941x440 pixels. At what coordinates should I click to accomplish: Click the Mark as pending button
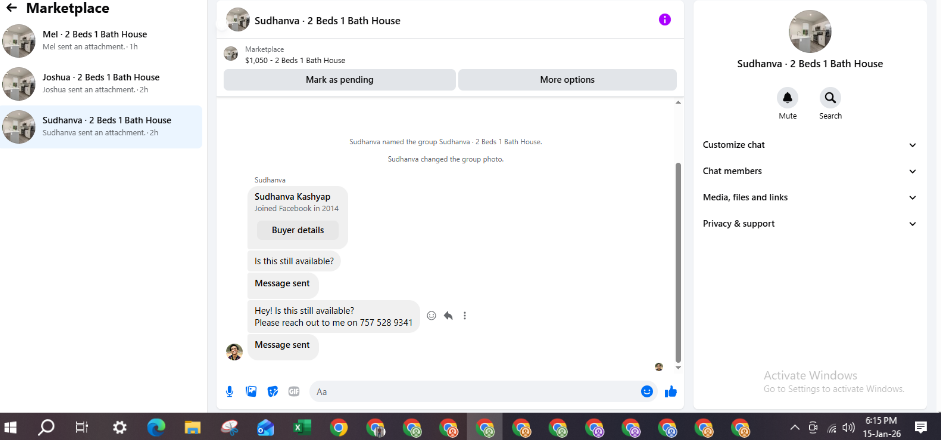pos(339,80)
